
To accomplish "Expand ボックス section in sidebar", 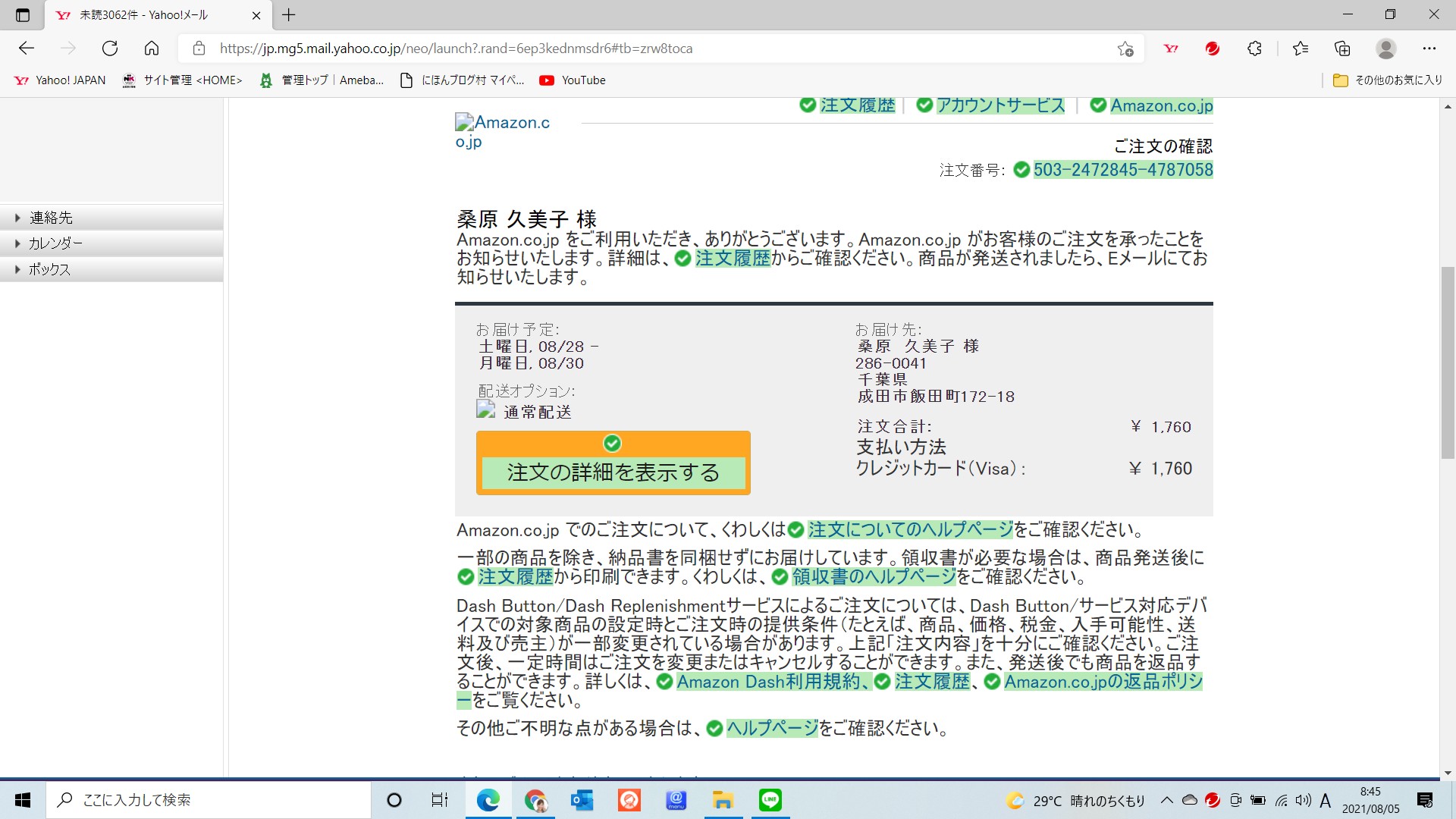I will tap(111, 269).
